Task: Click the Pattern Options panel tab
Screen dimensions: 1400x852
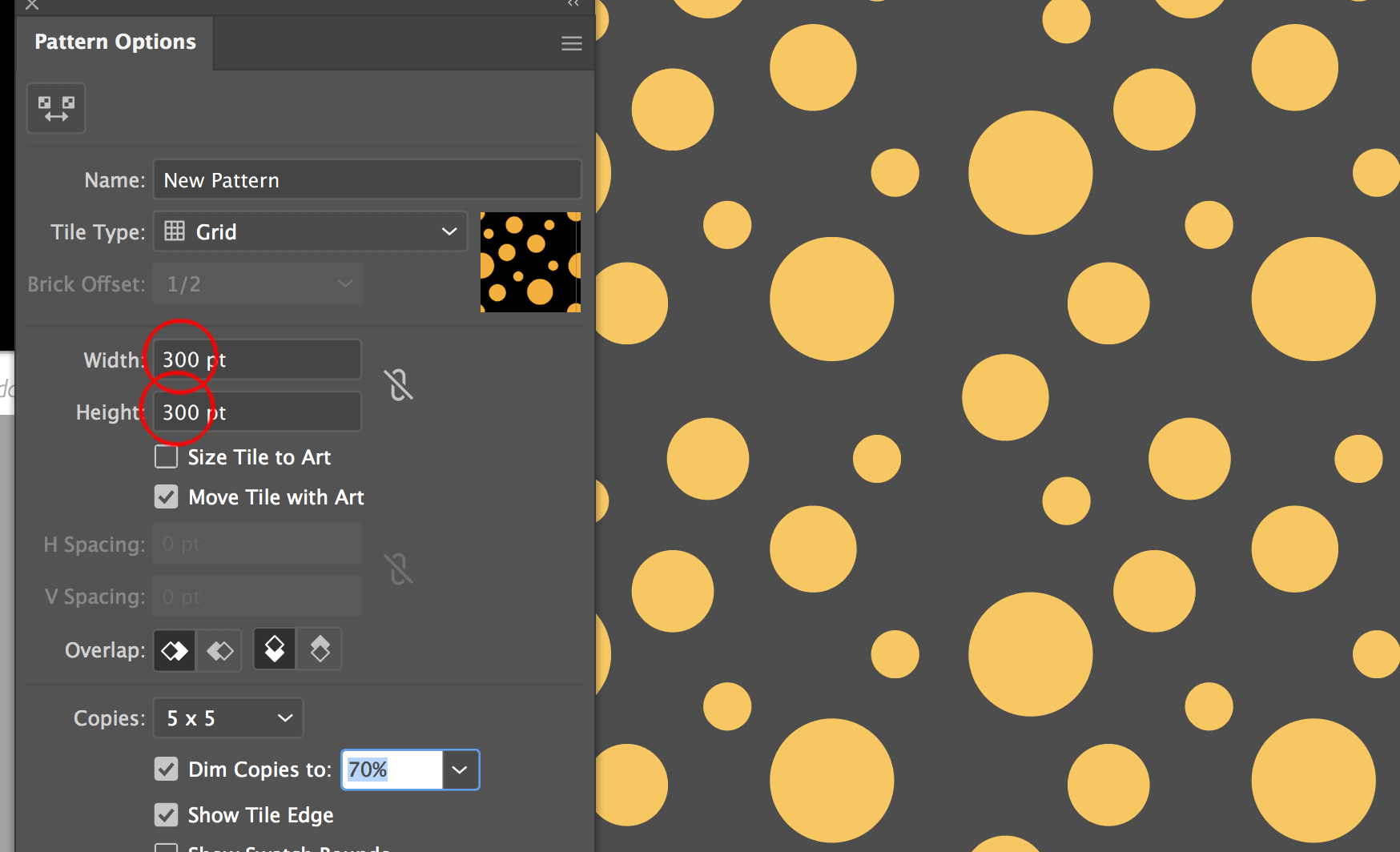Action: pos(115,42)
